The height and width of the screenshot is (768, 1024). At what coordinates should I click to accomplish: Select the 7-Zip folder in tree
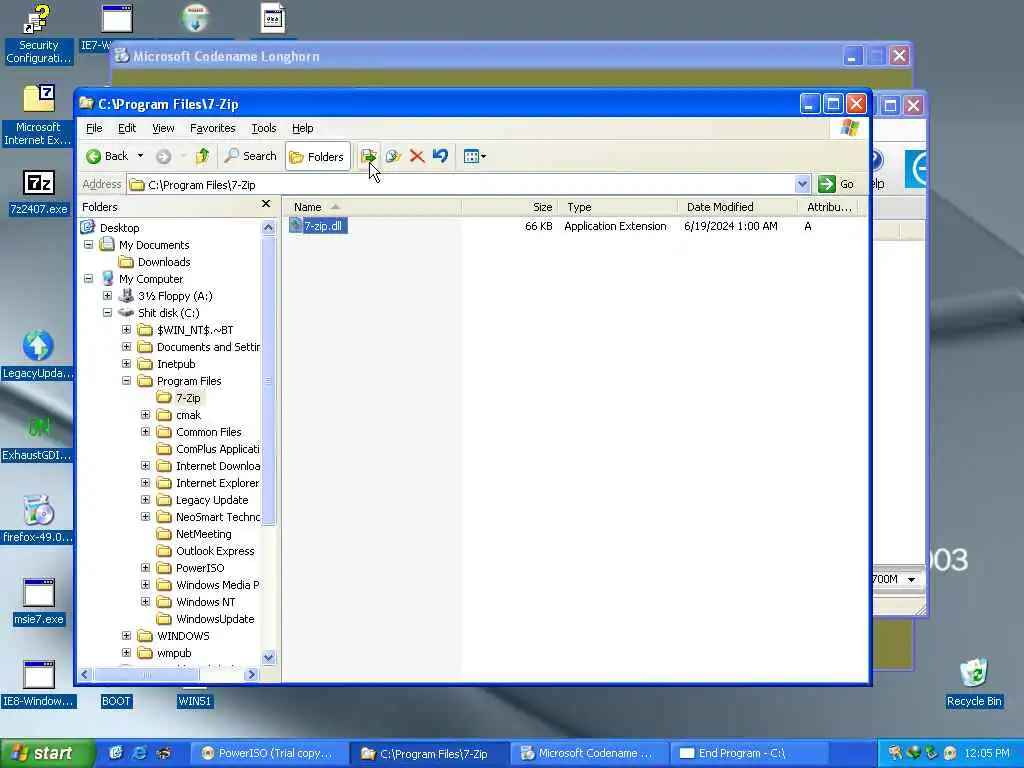(x=188, y=398)
